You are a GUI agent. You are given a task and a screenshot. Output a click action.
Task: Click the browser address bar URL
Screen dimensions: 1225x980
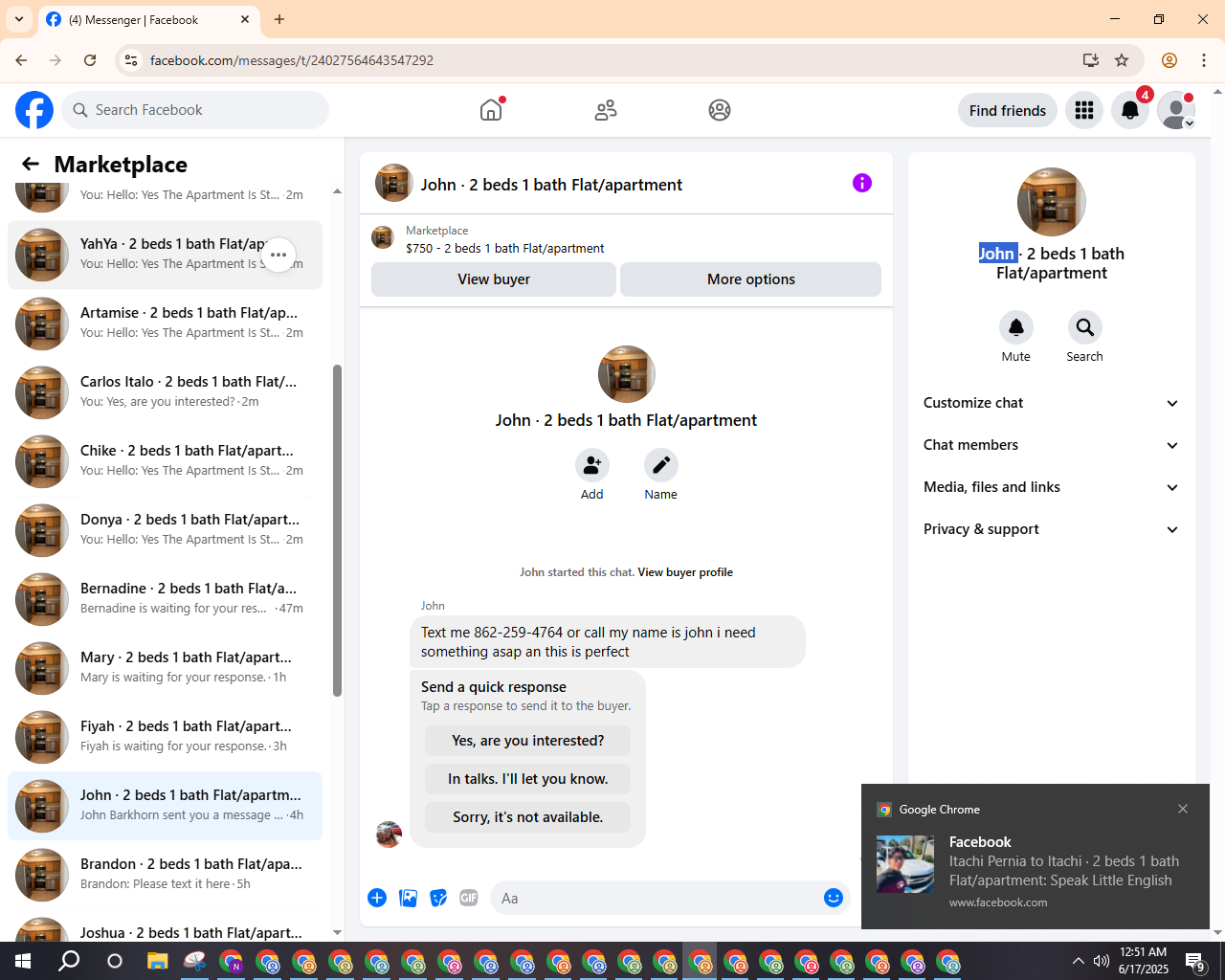pos(292,60)
